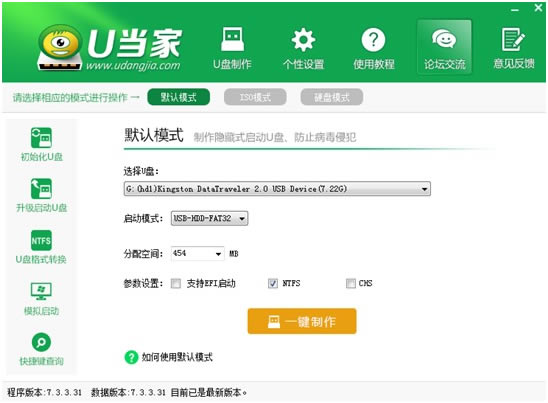Expand 分配空间 454 MB dropdown
548x403 pixels.
point(197,253)
